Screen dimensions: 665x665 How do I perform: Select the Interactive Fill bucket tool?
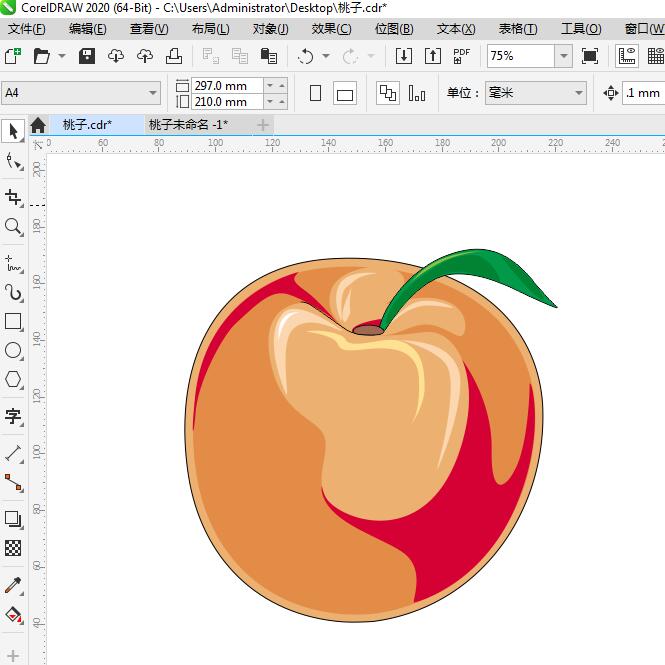point(13,614)
